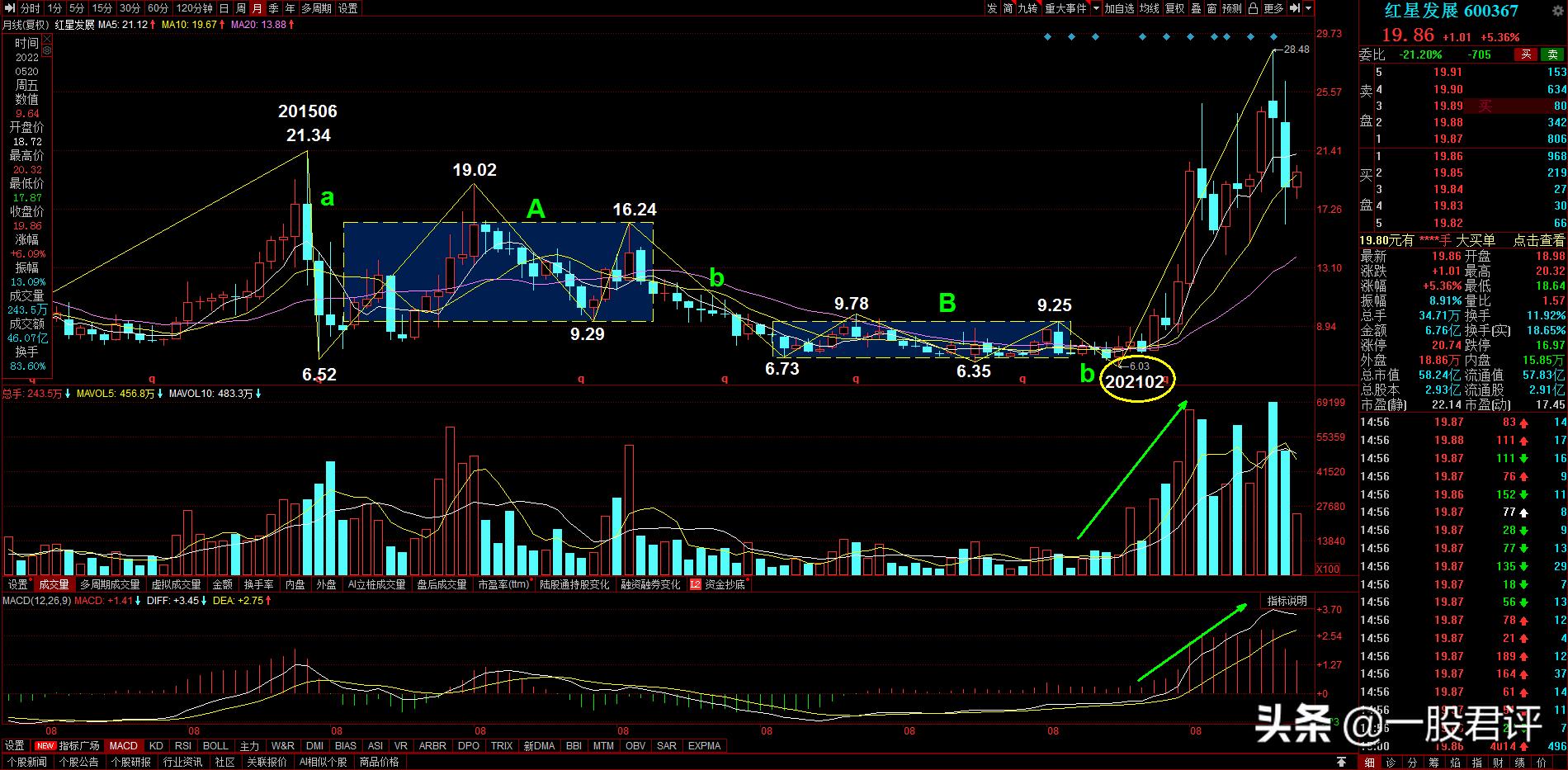Viewport: 1568px width, 770px height.
Task: Switch to the 分时 intraday period
Action: [30, 8]
